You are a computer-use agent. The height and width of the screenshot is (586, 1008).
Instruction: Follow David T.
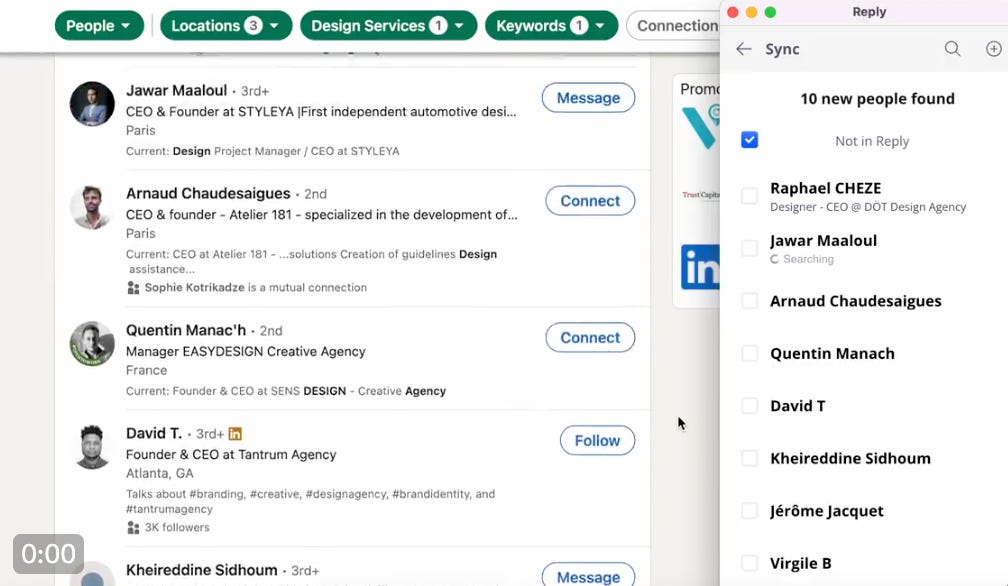click(x=597, y=440)
